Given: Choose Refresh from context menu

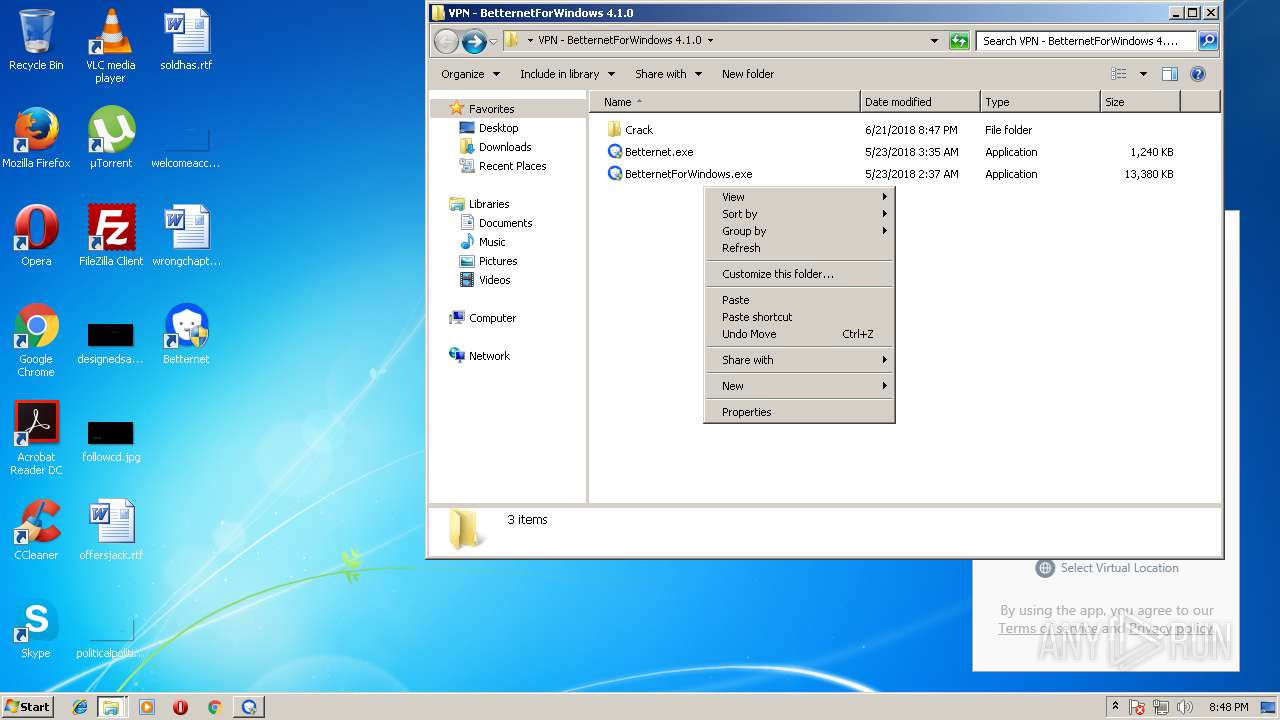Looking at the screenshot, I should 800,248.
